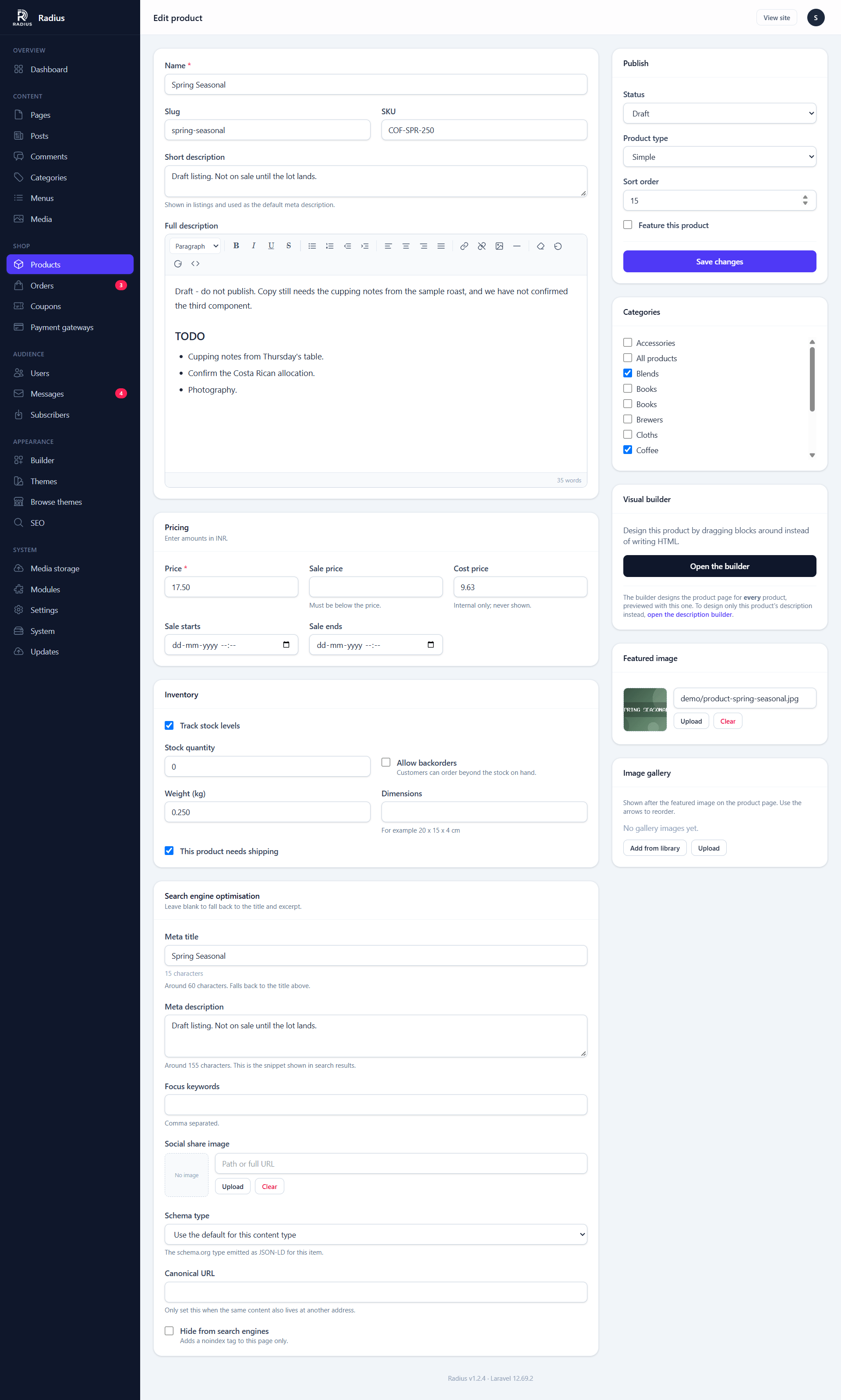
Task: Open the Paragraph style dropdown
Action: (x=195, y=246)
